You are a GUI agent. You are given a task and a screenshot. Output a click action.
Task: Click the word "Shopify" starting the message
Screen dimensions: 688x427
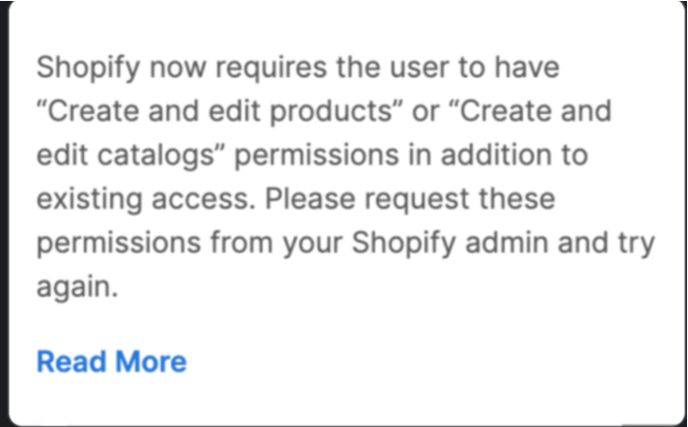[x=88, y=68]
